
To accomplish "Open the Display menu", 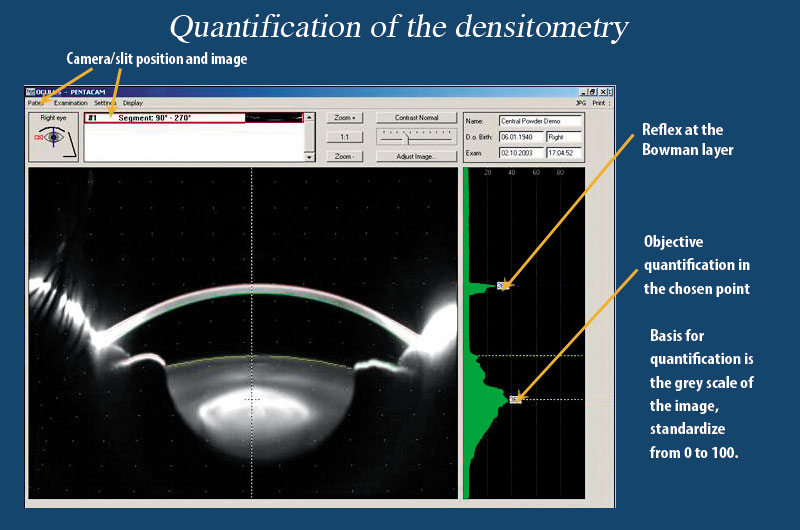I will 133,103.
